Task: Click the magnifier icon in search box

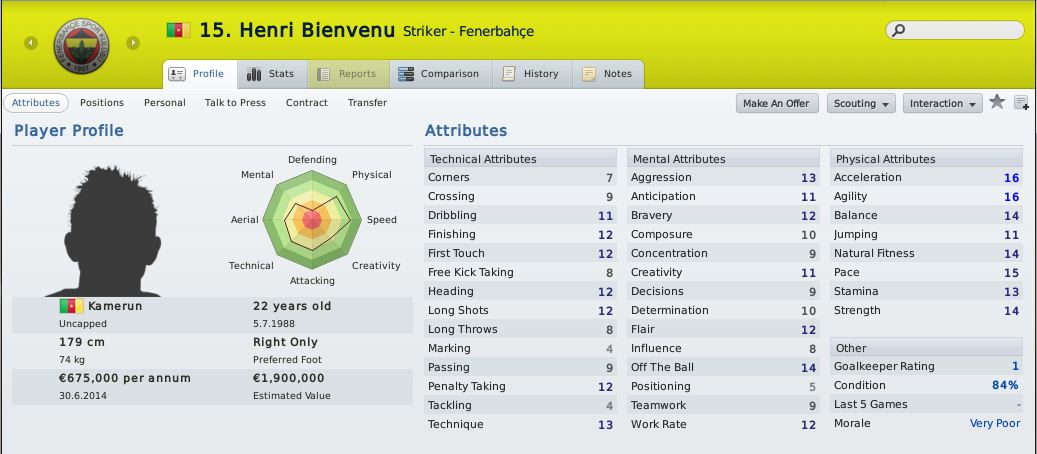Action: tap(899, 30)
